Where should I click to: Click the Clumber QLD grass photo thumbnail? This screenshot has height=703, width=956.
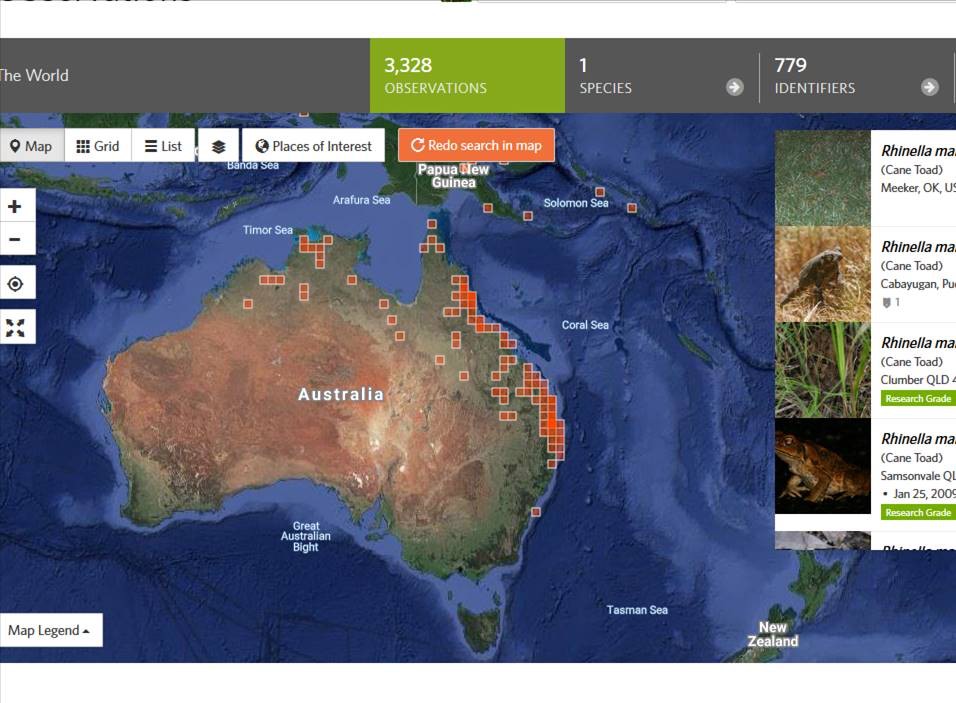click(823, 370)
